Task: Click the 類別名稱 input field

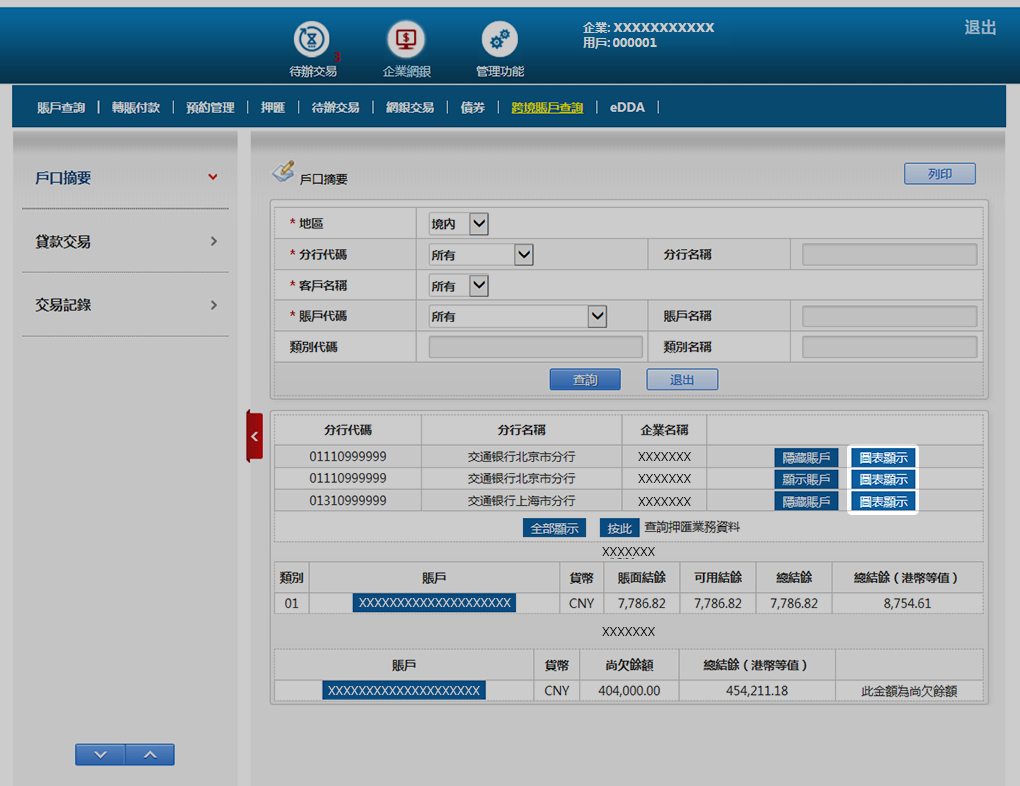Action: pyautogui.click(x=889, y=347)
